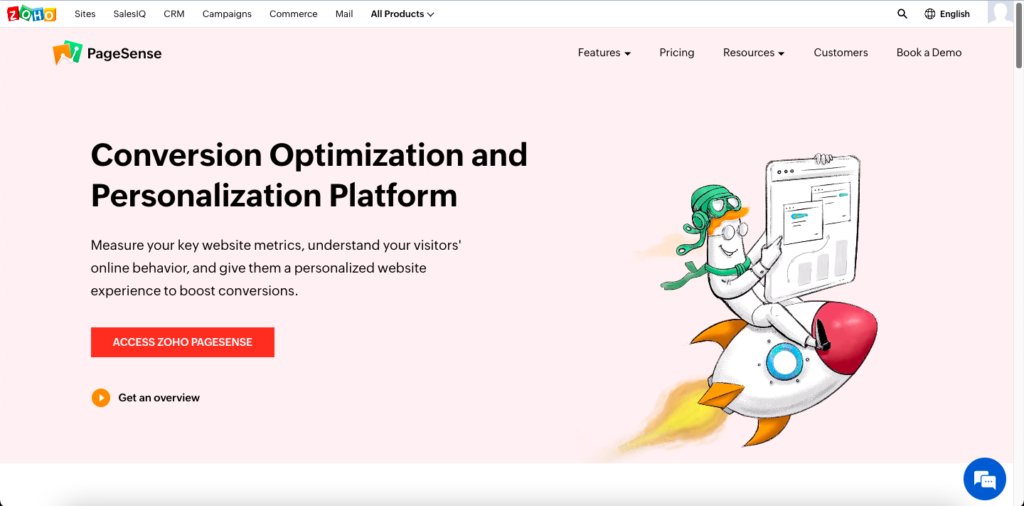Open the user profile avatar

click(x=1000, y=13)
